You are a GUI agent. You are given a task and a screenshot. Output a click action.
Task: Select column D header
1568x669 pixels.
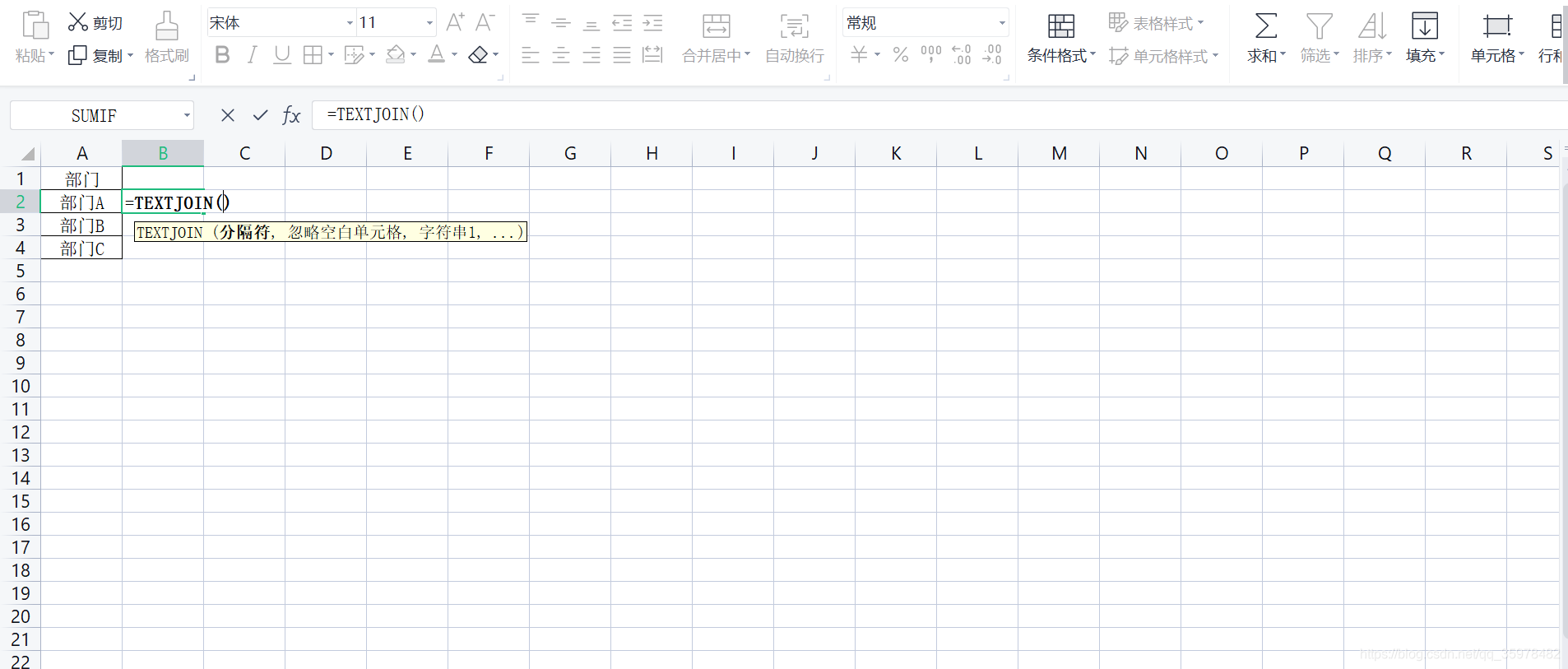pos(326,153)
